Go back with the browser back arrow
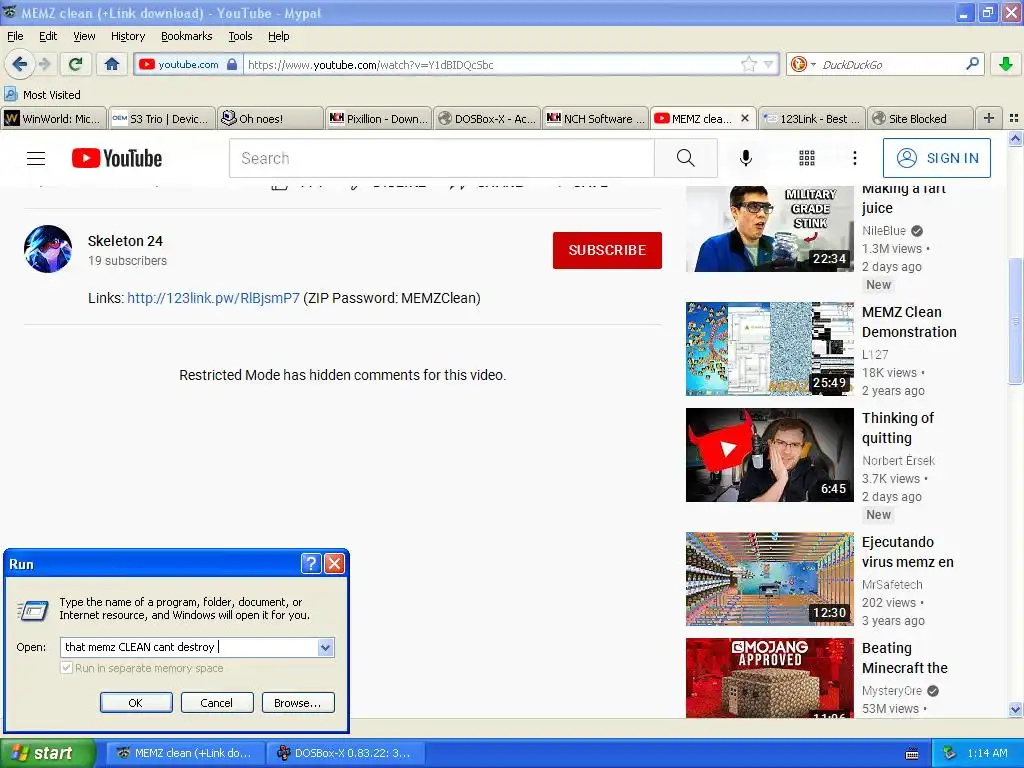The image size is (1024, 768). point(19,64)
